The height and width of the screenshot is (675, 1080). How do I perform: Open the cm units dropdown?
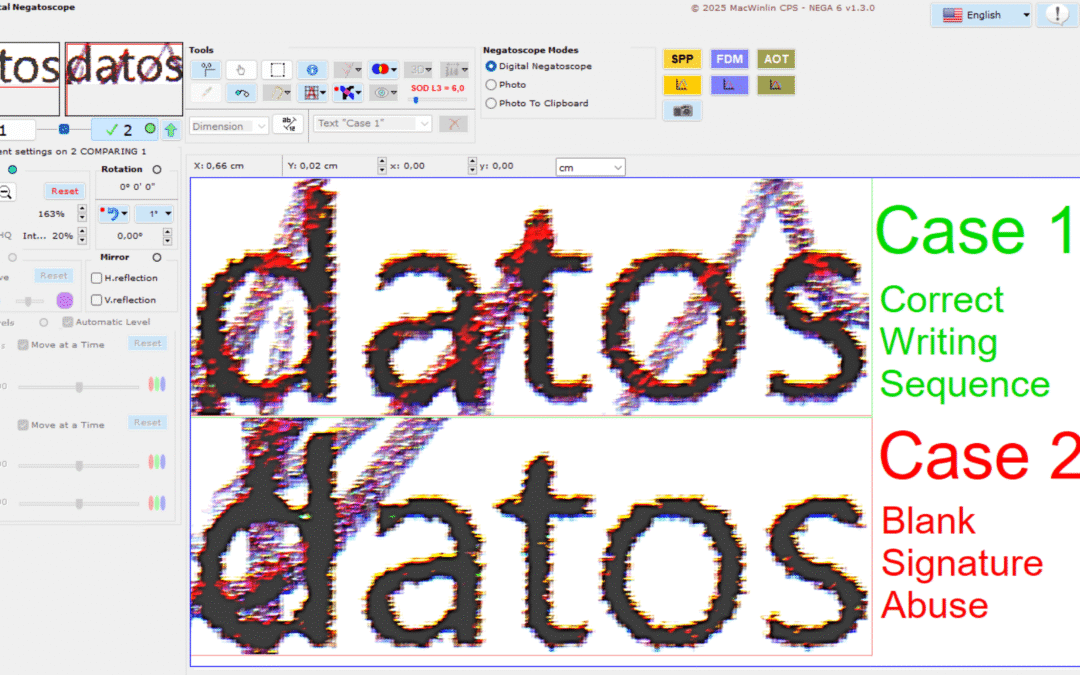coord(590,167)
